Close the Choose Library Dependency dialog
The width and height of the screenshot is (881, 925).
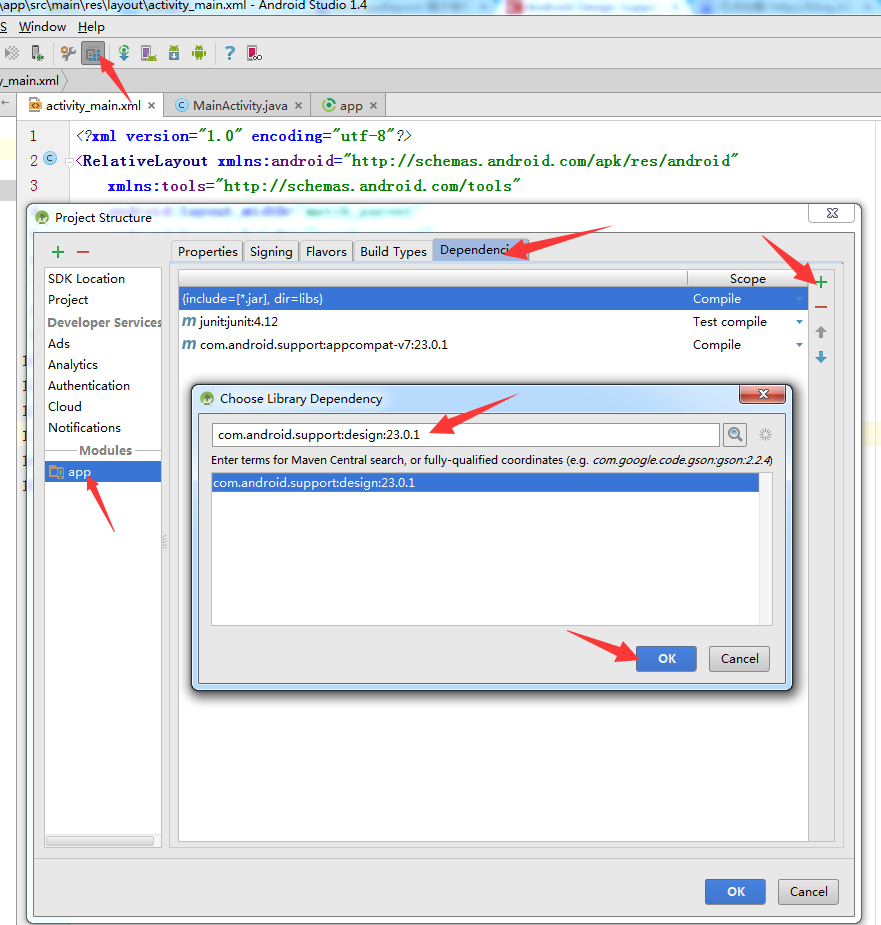[x=762, y=394]
